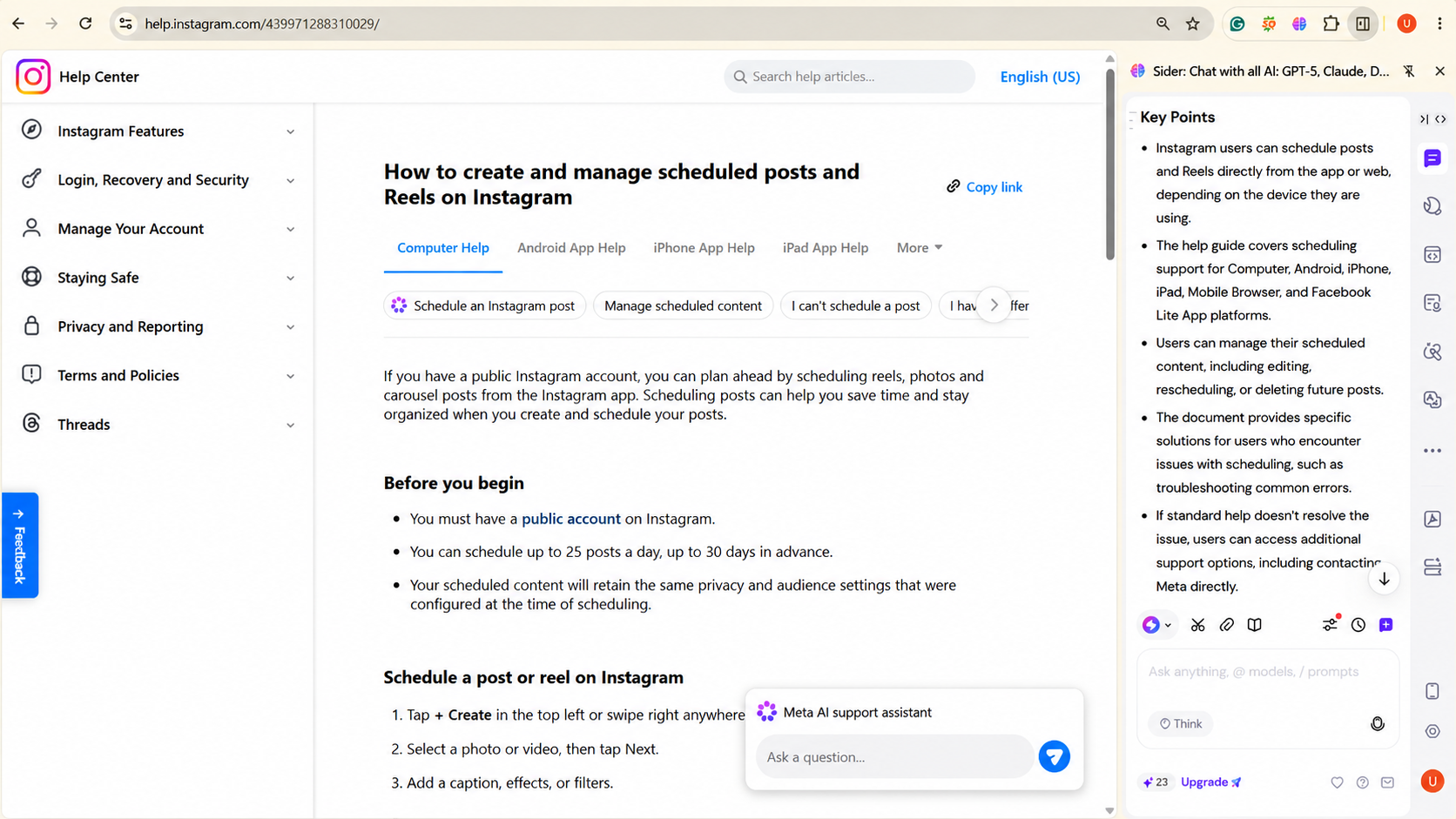Open Sider AI model selector dropdown
1456x819 pixels.
tap(1157, 625)
